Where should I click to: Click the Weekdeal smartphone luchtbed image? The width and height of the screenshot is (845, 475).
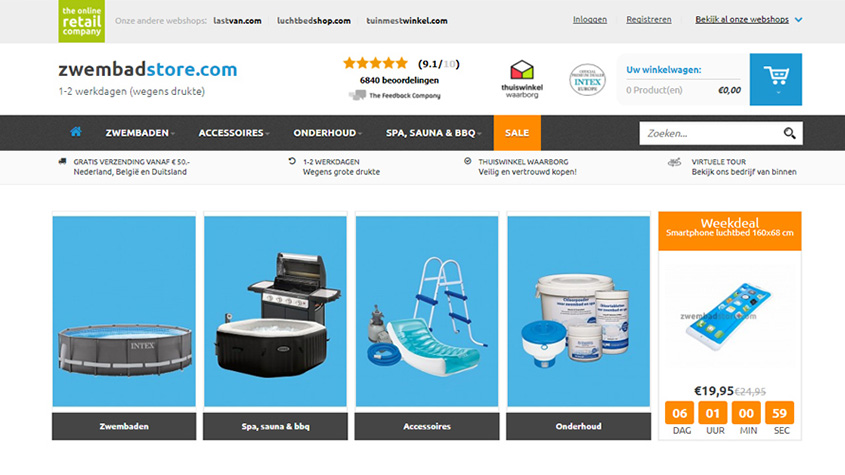coord(729,316)
